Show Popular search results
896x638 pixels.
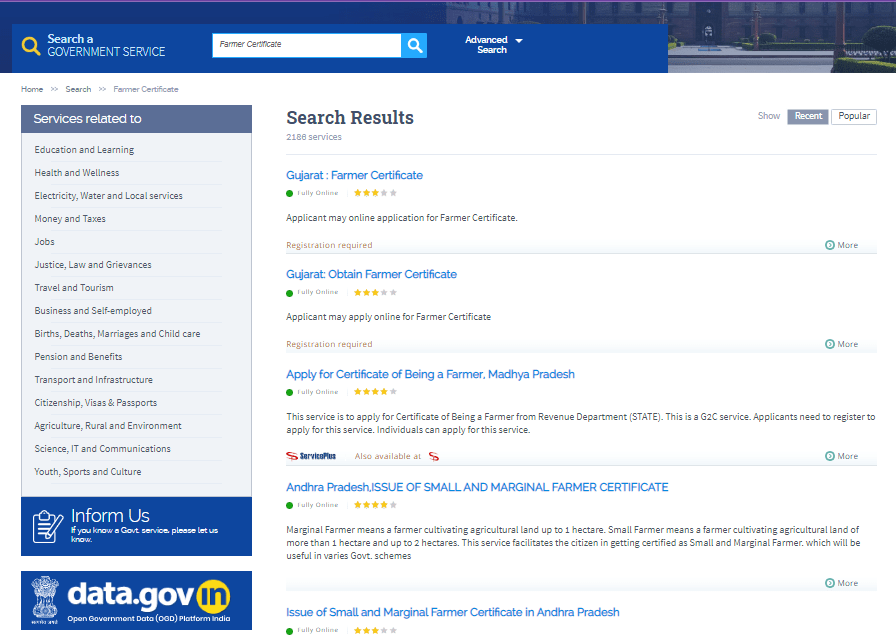853,116
